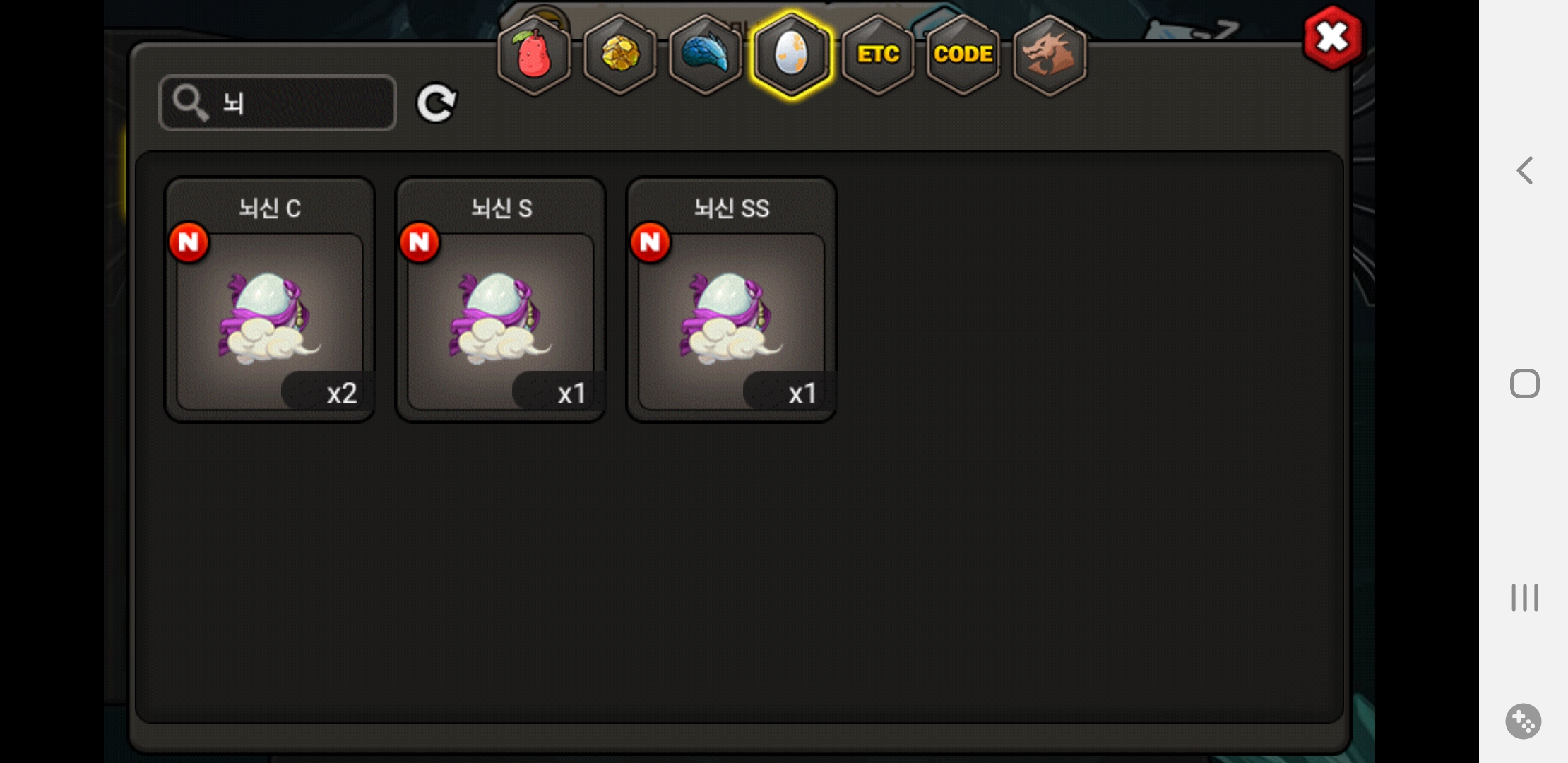Open the CODE tab
The image size is (1568, 763).
click(963, 54)
